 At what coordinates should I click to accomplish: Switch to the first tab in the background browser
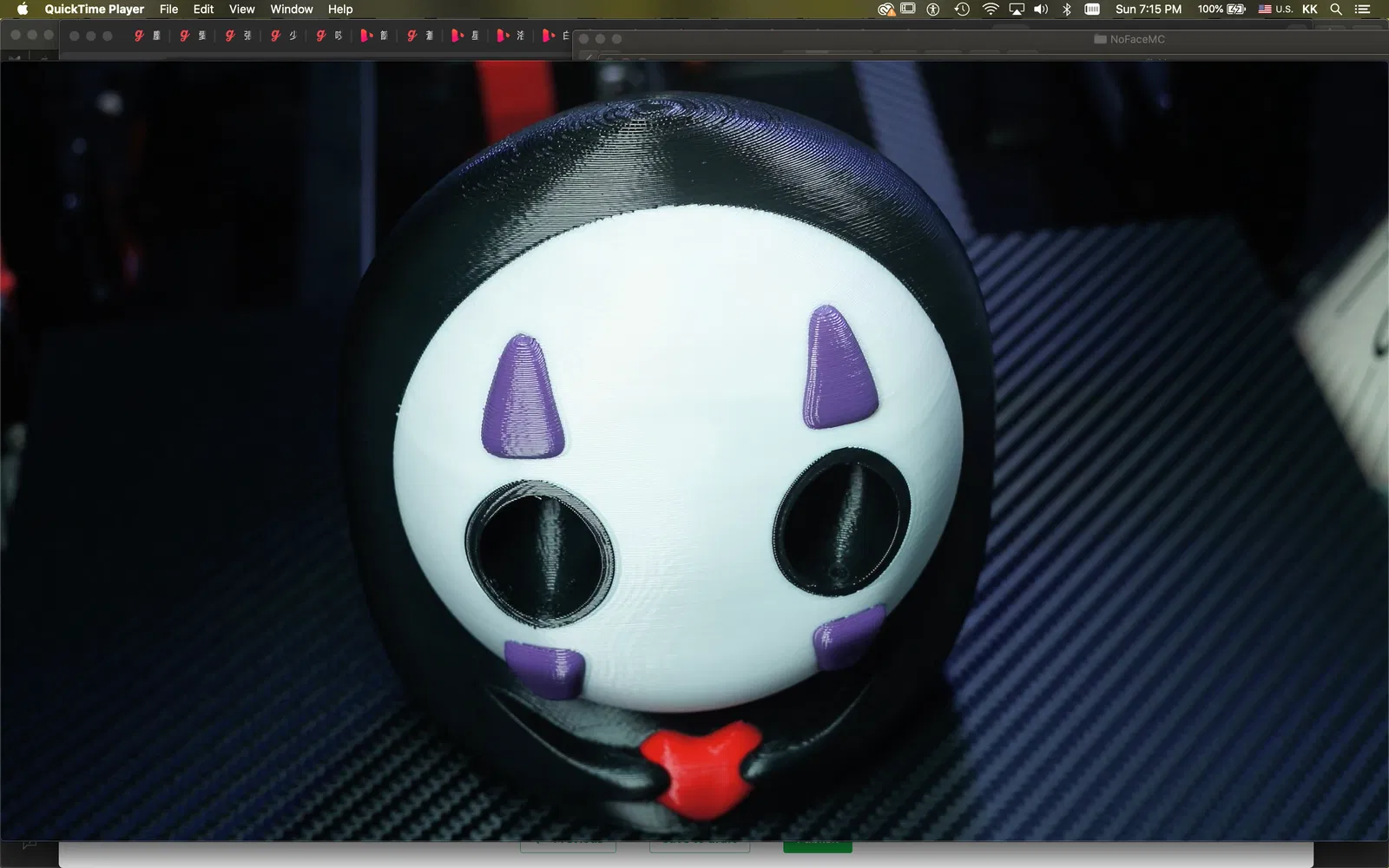[x=146, y=36]
